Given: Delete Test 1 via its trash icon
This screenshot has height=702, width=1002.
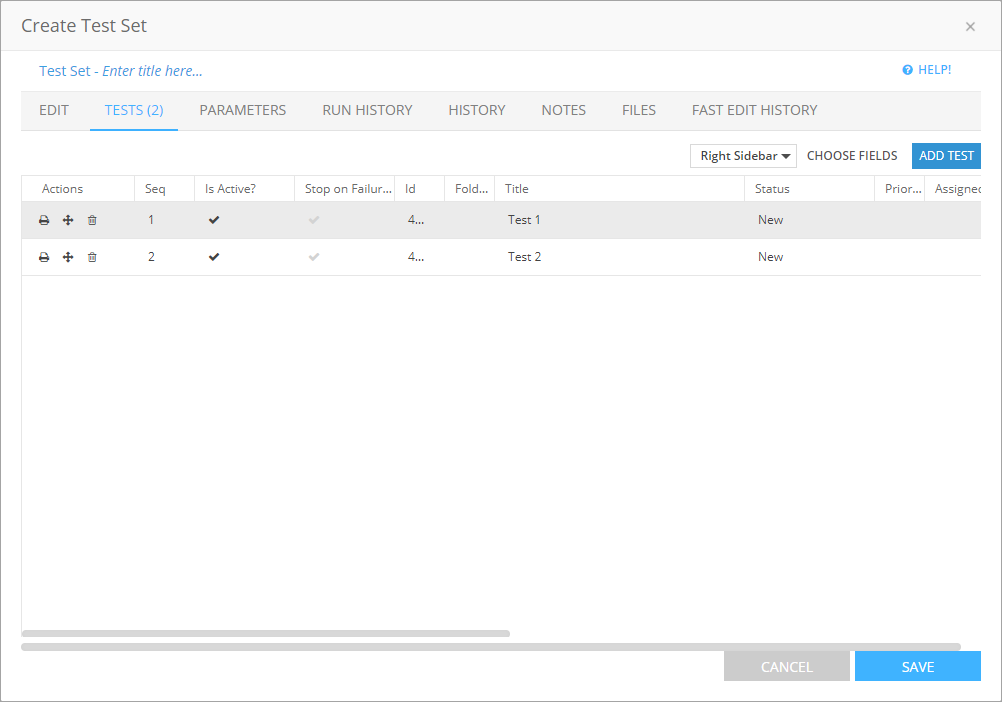Looking at the screenshot, I should tap(92, 219).
